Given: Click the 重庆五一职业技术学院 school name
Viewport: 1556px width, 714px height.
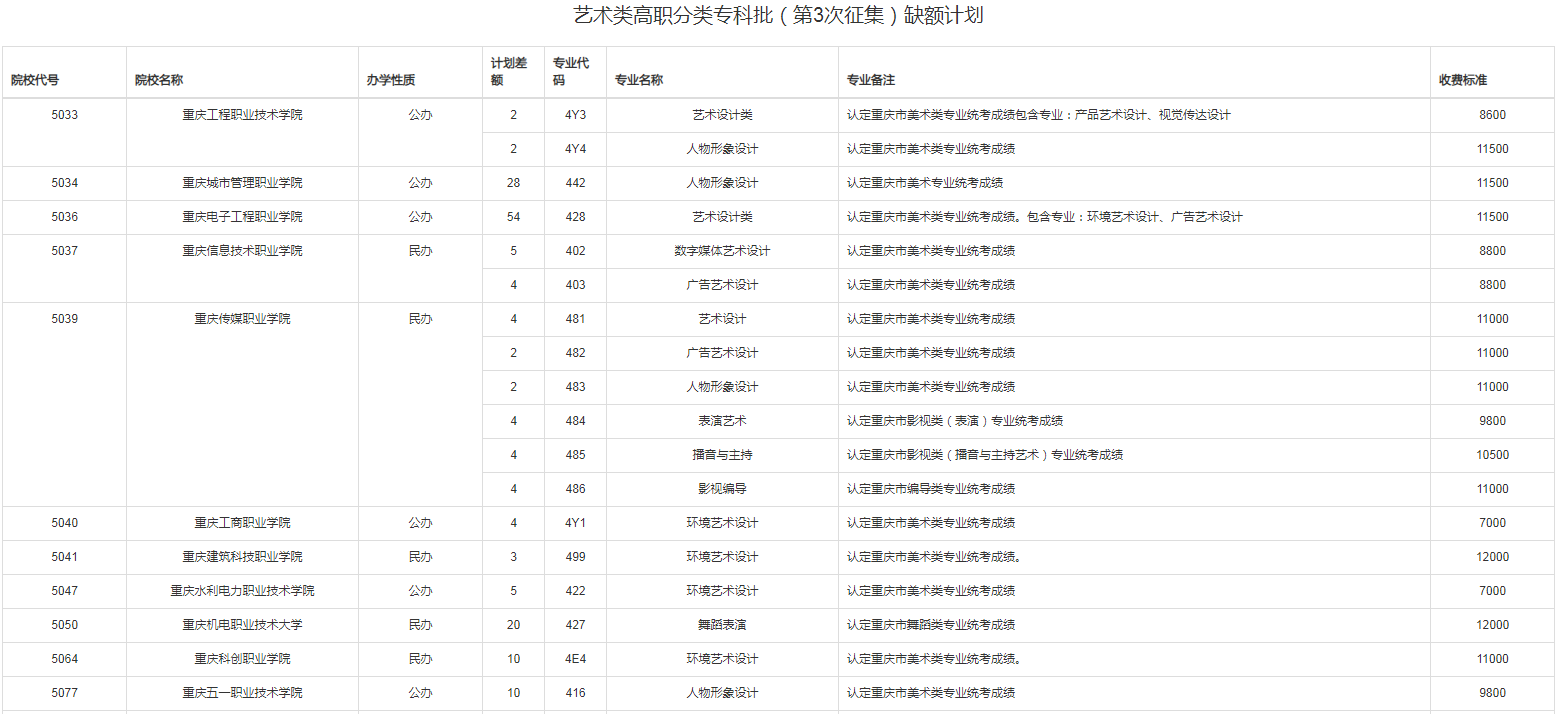Looking at the screenshot, I should pos(242,693).
